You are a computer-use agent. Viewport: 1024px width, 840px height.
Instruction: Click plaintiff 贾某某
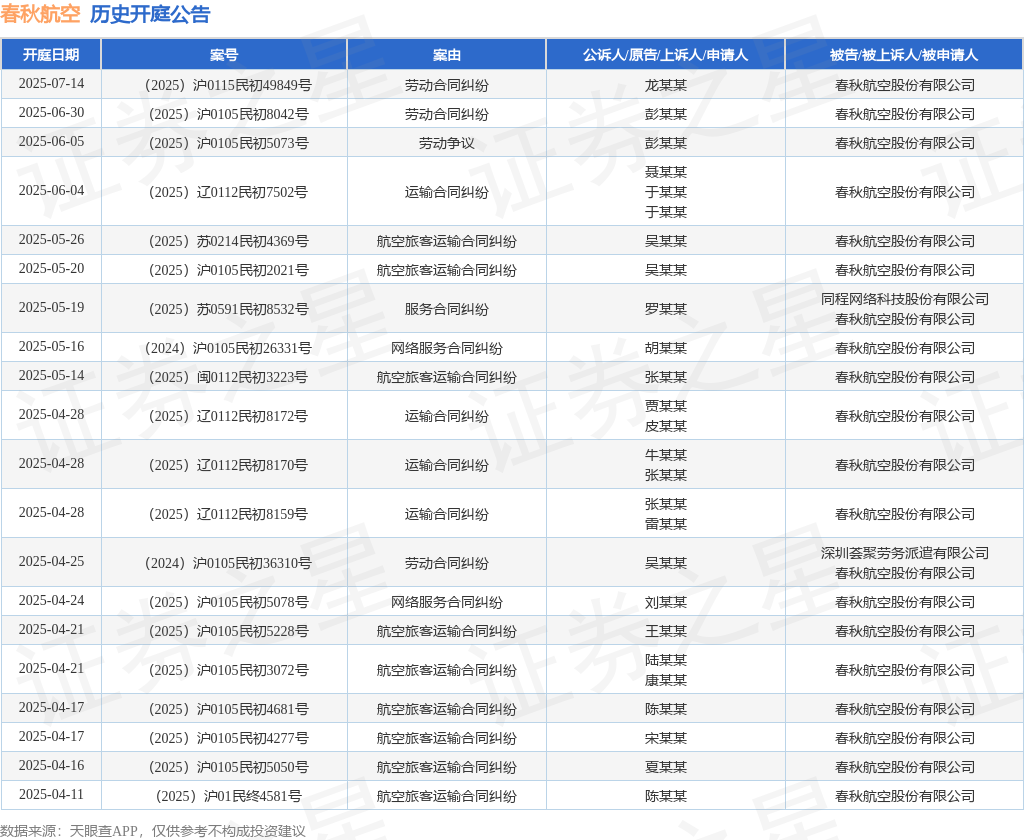665,406
